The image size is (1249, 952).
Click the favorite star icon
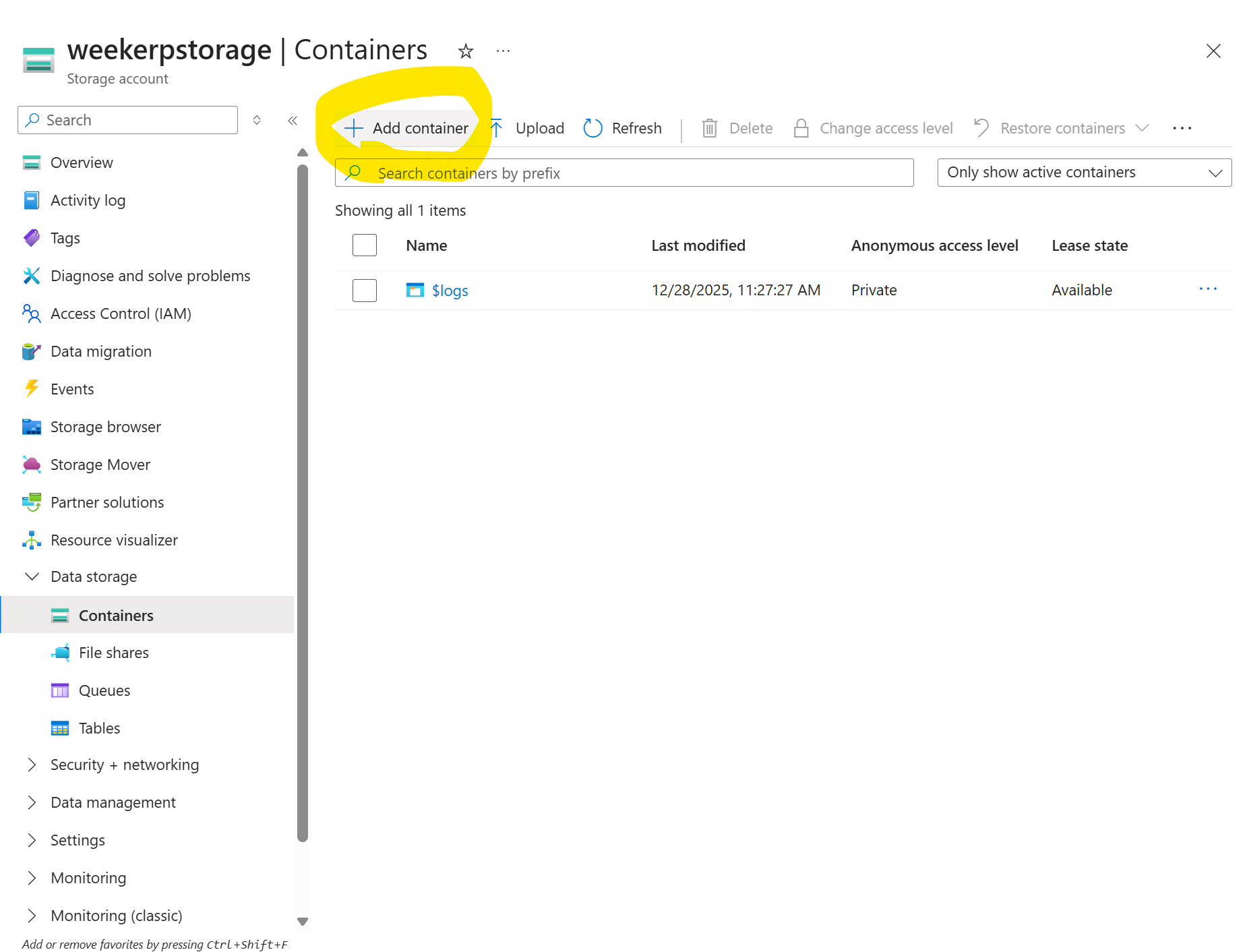click(x=466, y=51)
